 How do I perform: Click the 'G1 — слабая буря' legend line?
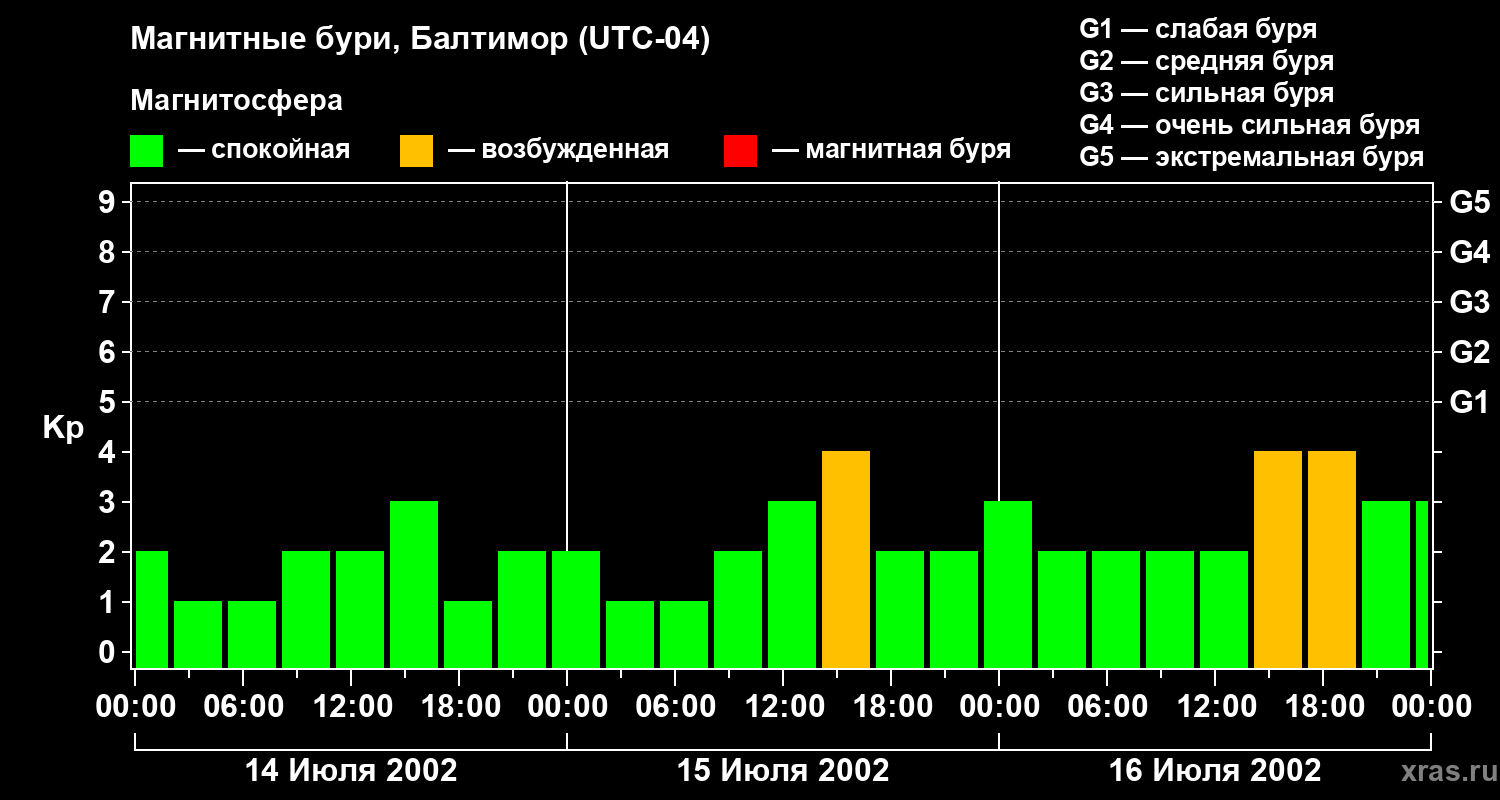point(1198,29)
